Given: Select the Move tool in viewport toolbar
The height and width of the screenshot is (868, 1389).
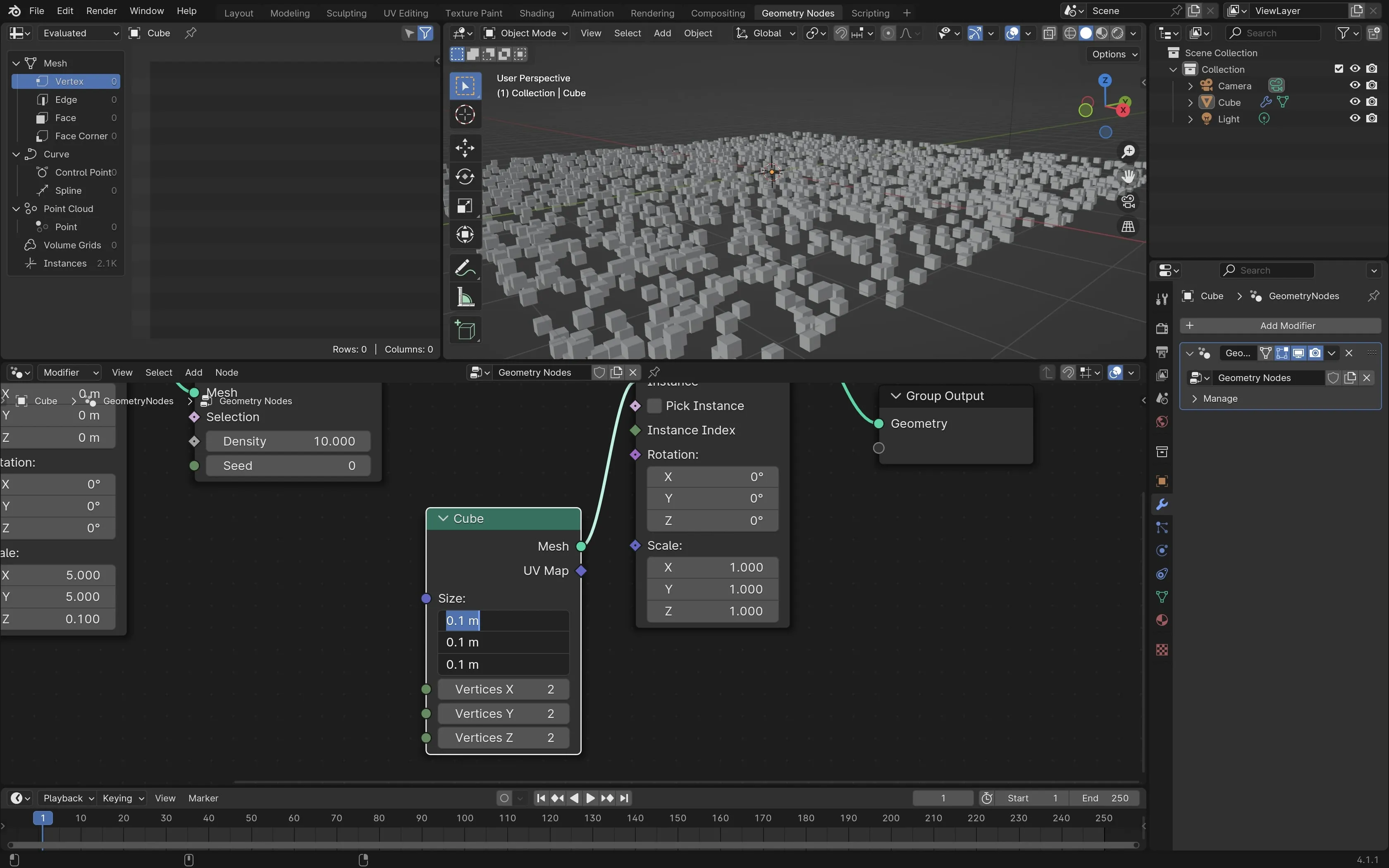Looking at the screenshot, I should coord(464,148).
